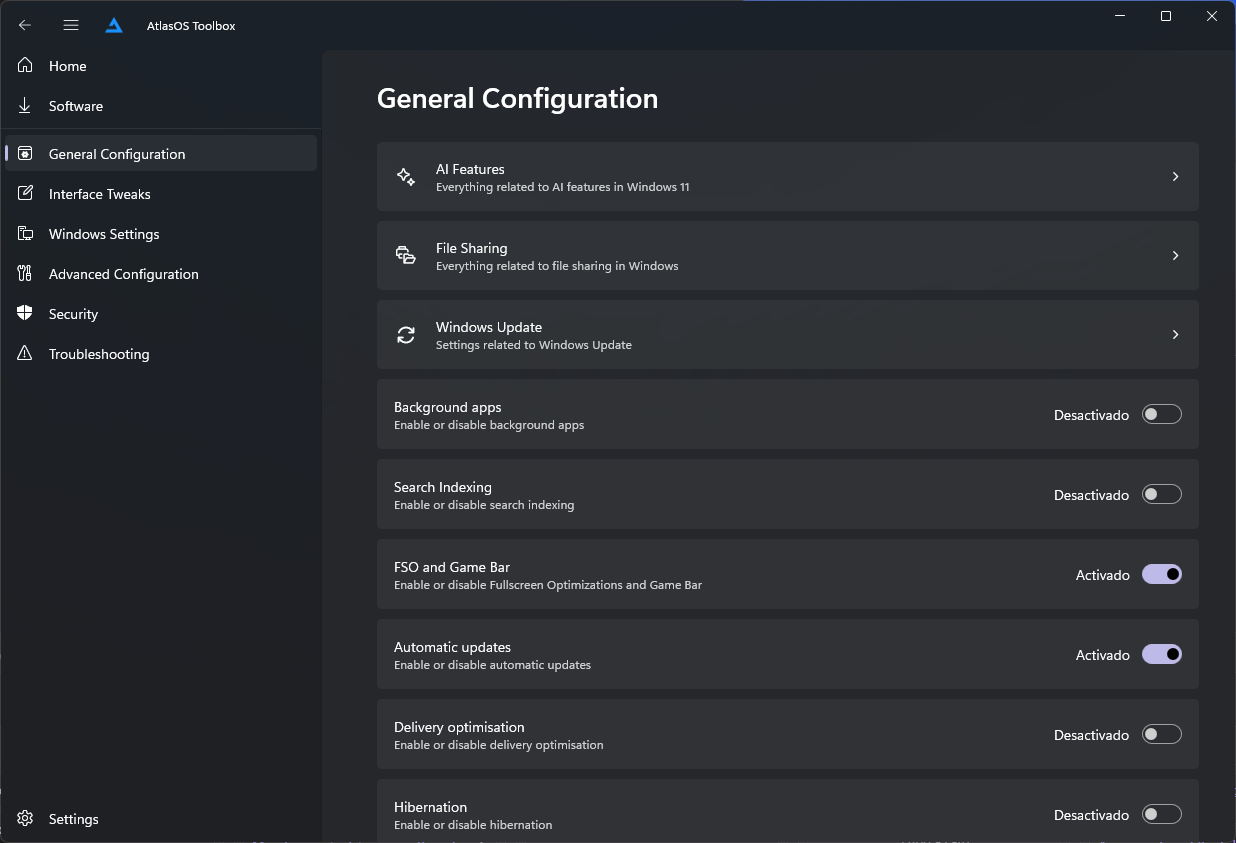Enable the Search Indexing toggle
This screenshot has height=843, width=1236.
1161,494
